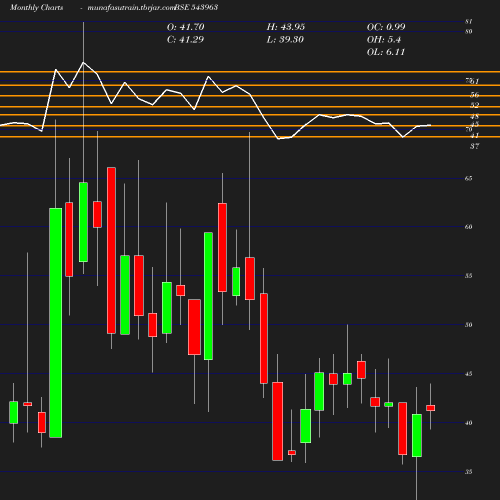This screenshot has height=500, width=500.
Task: Click the 60 price axis label
Action: click(x=469, y=227)
